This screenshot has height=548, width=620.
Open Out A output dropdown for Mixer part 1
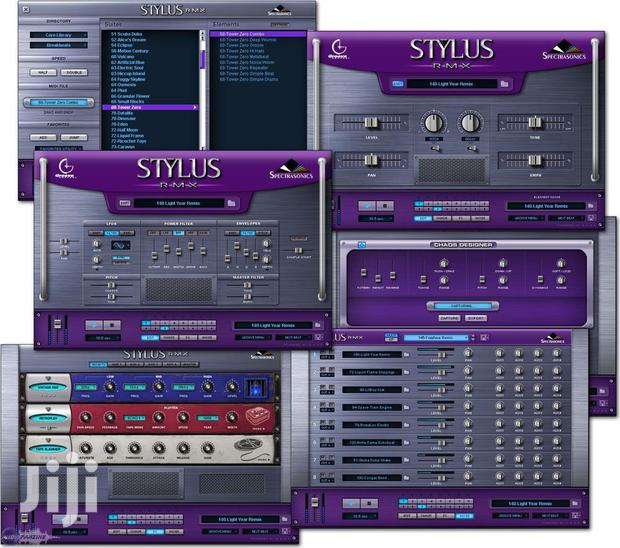tap(327, 357)
